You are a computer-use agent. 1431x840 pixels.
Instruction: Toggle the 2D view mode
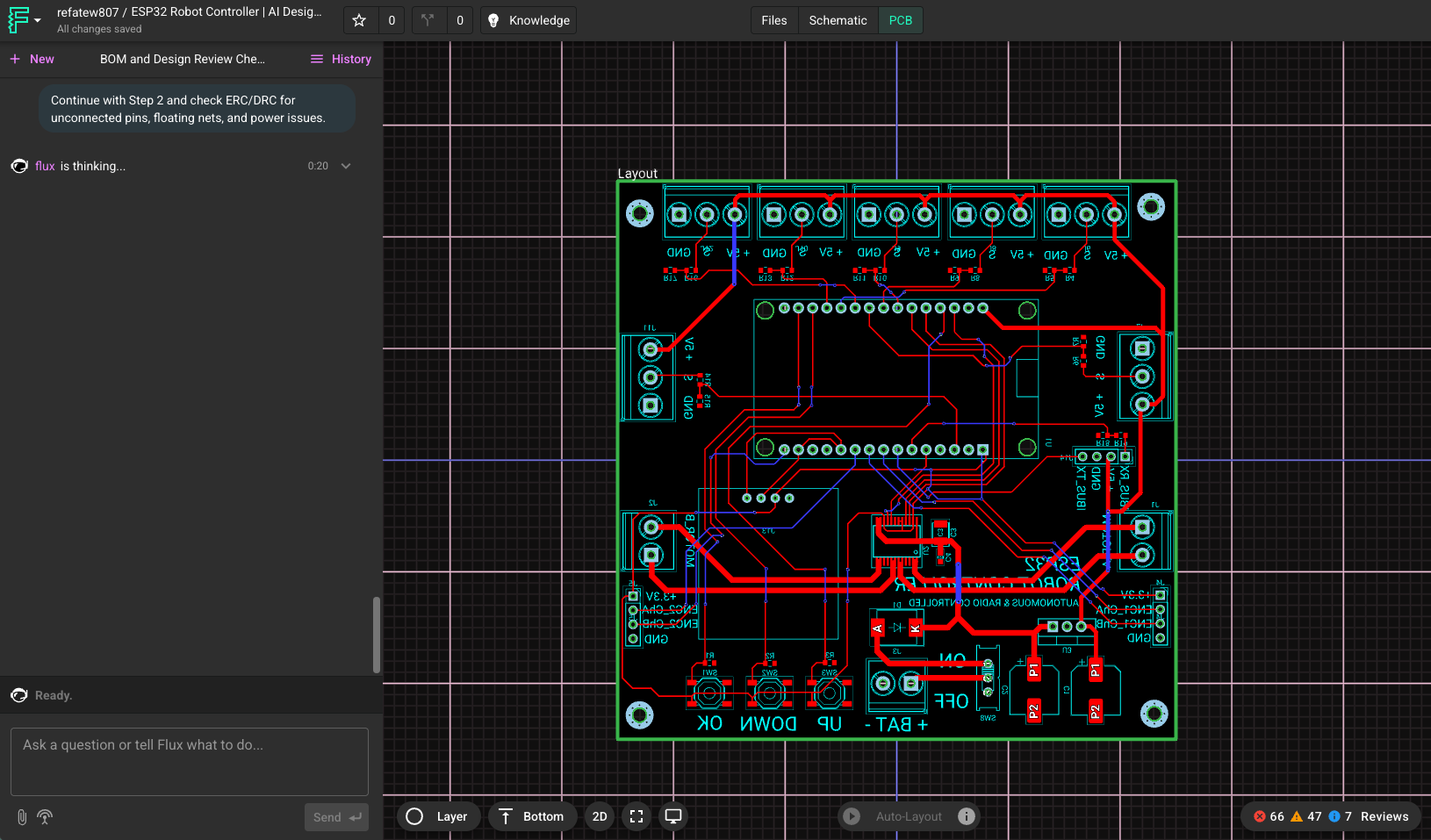pos(600,816)
